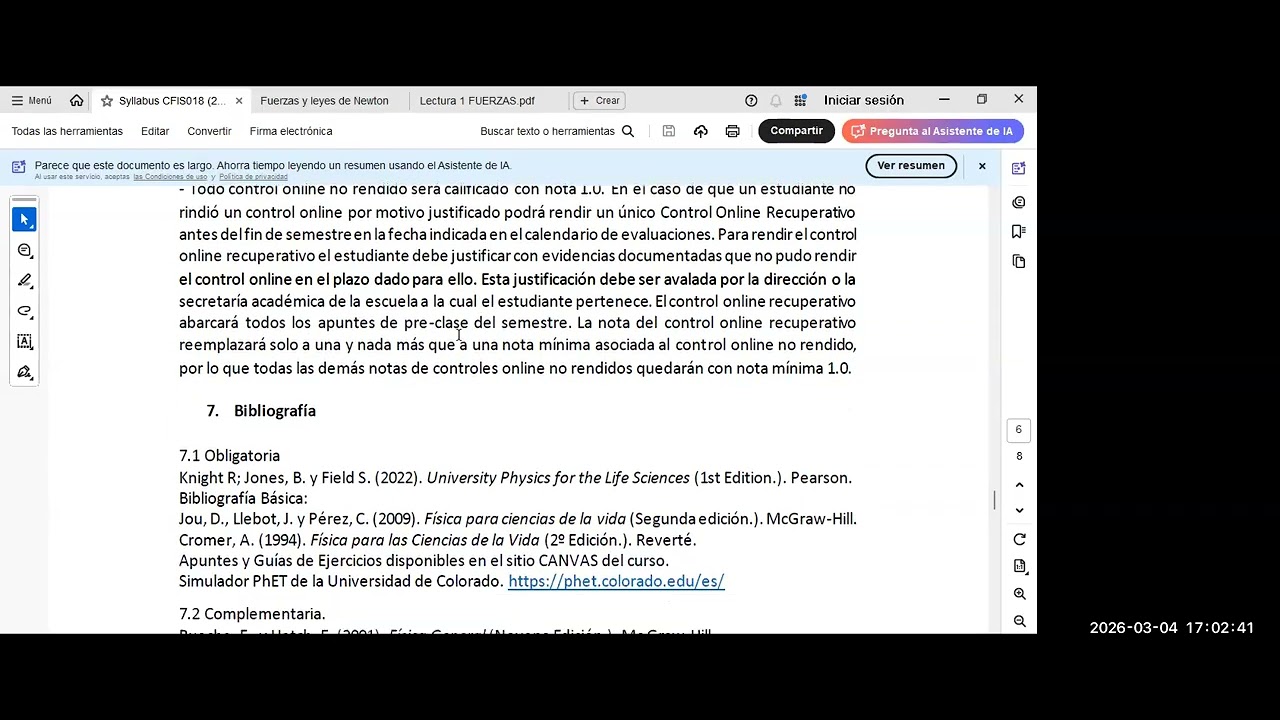Click the current page number box 6
This screenshot has height=720, width=1280.
1019,430
